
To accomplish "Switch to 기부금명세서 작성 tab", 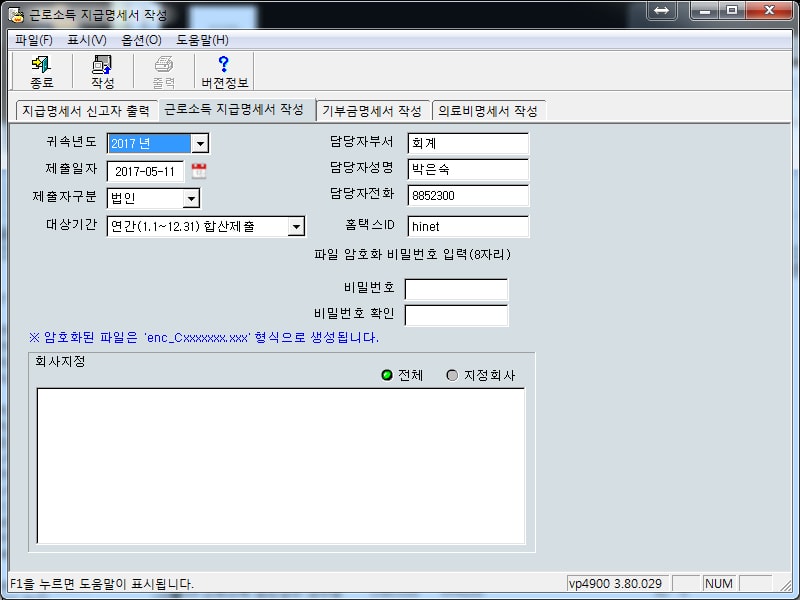I will pos(371,111).
